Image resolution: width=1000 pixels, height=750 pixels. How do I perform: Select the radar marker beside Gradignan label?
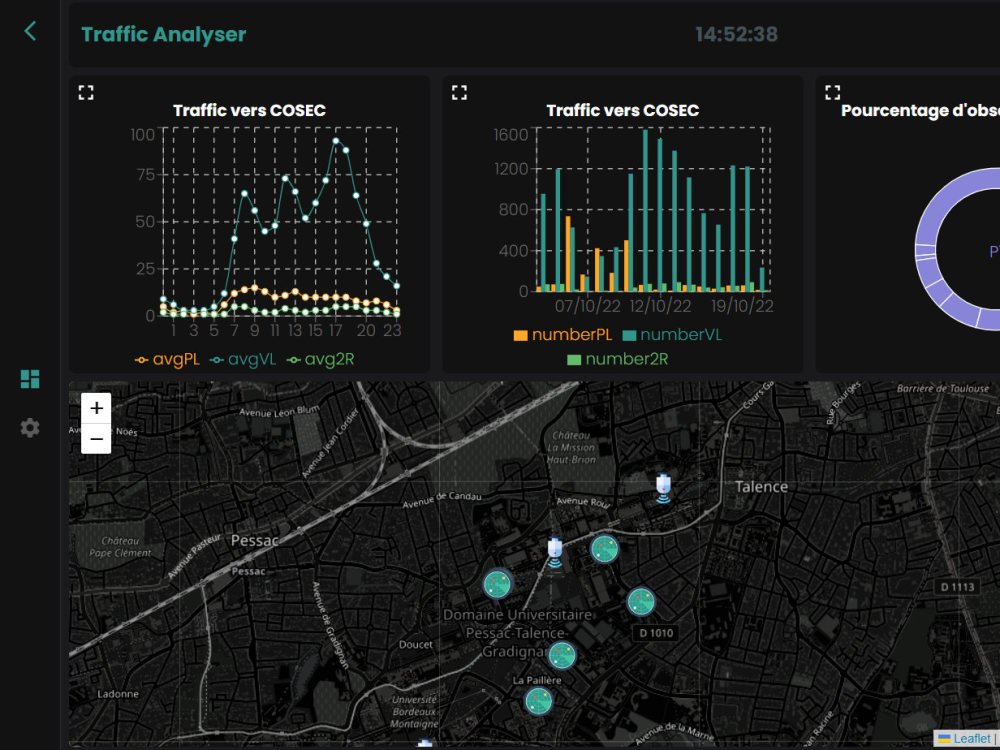[x=562, y=654]
